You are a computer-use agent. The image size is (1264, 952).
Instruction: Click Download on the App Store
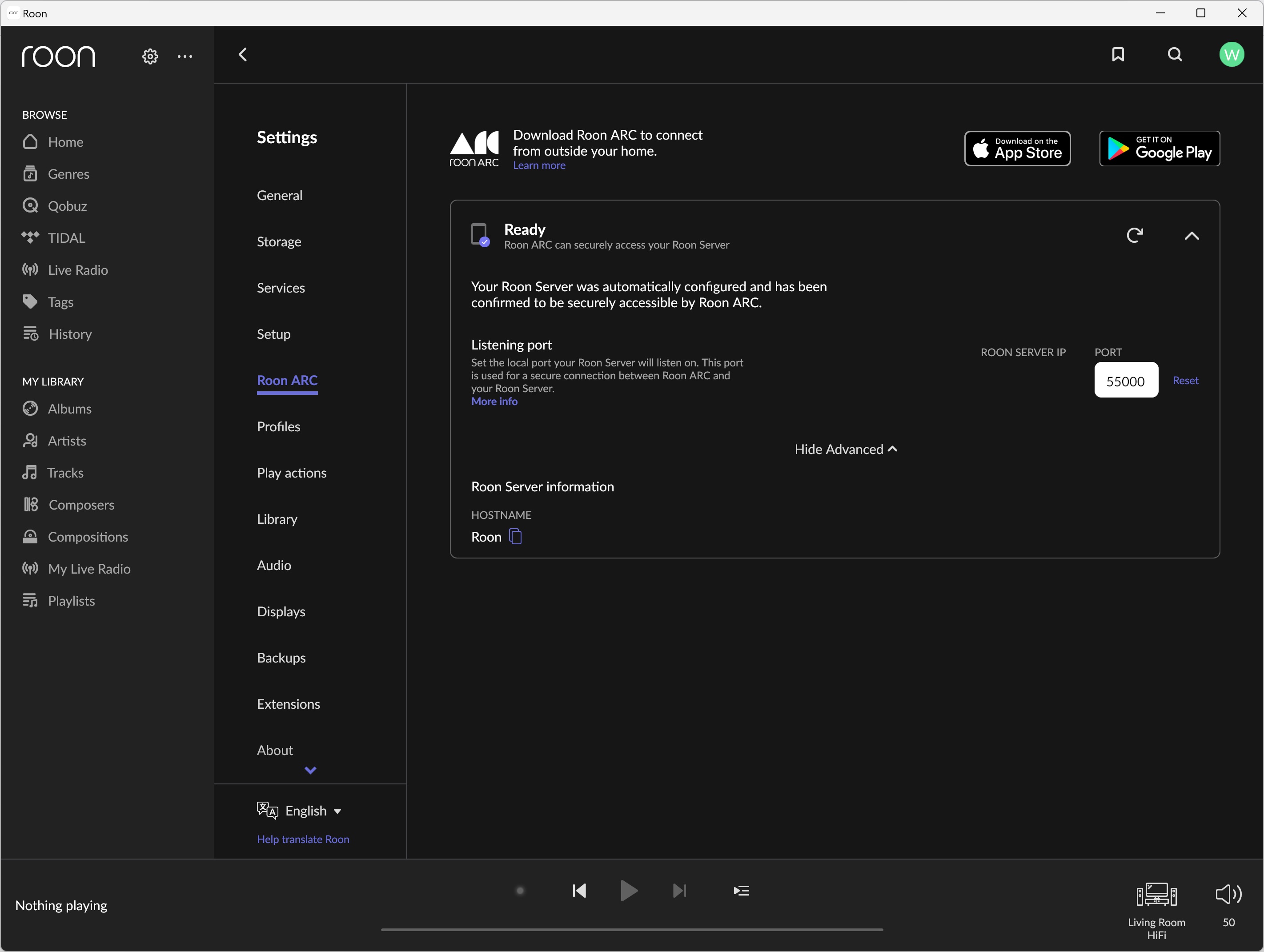pyautogui.click(x=1017, y=149)
